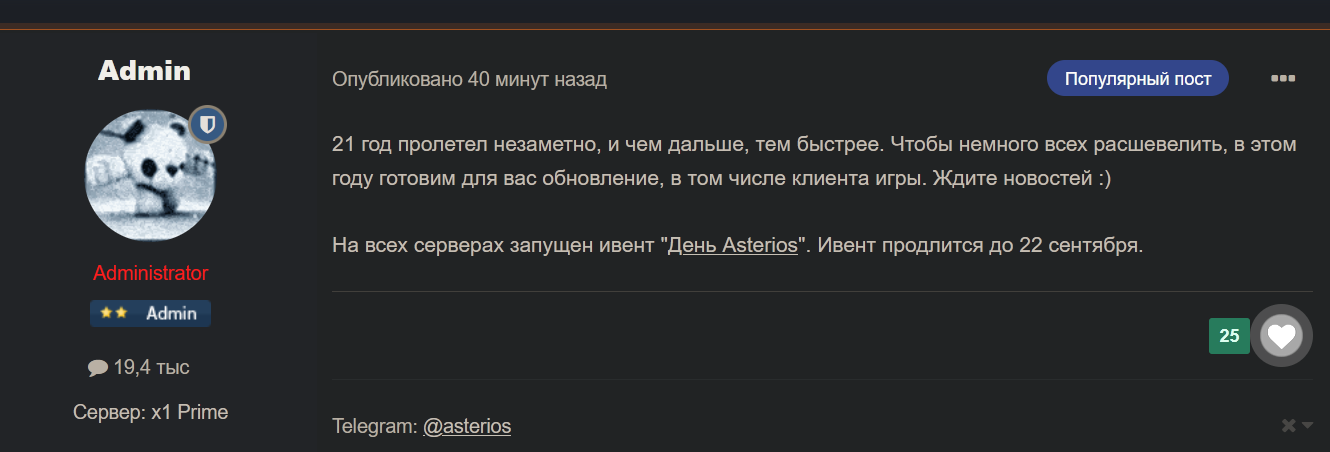Click the Популярный пост badge

[x=1138, y=79]
